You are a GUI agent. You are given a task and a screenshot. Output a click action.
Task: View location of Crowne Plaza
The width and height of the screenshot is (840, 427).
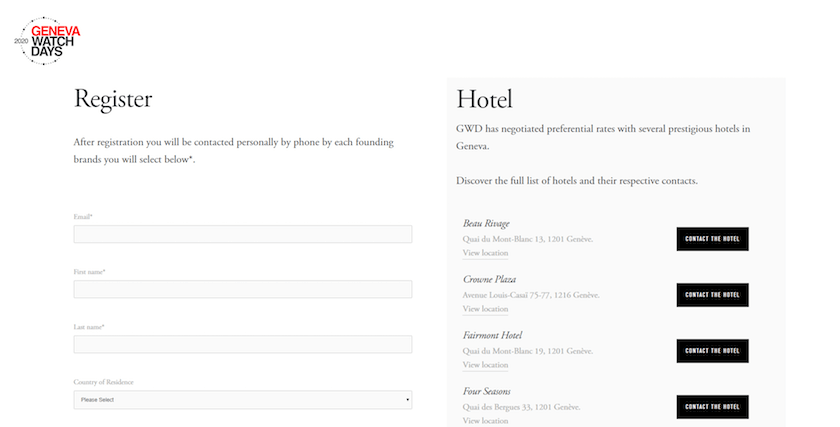[485, 309]
